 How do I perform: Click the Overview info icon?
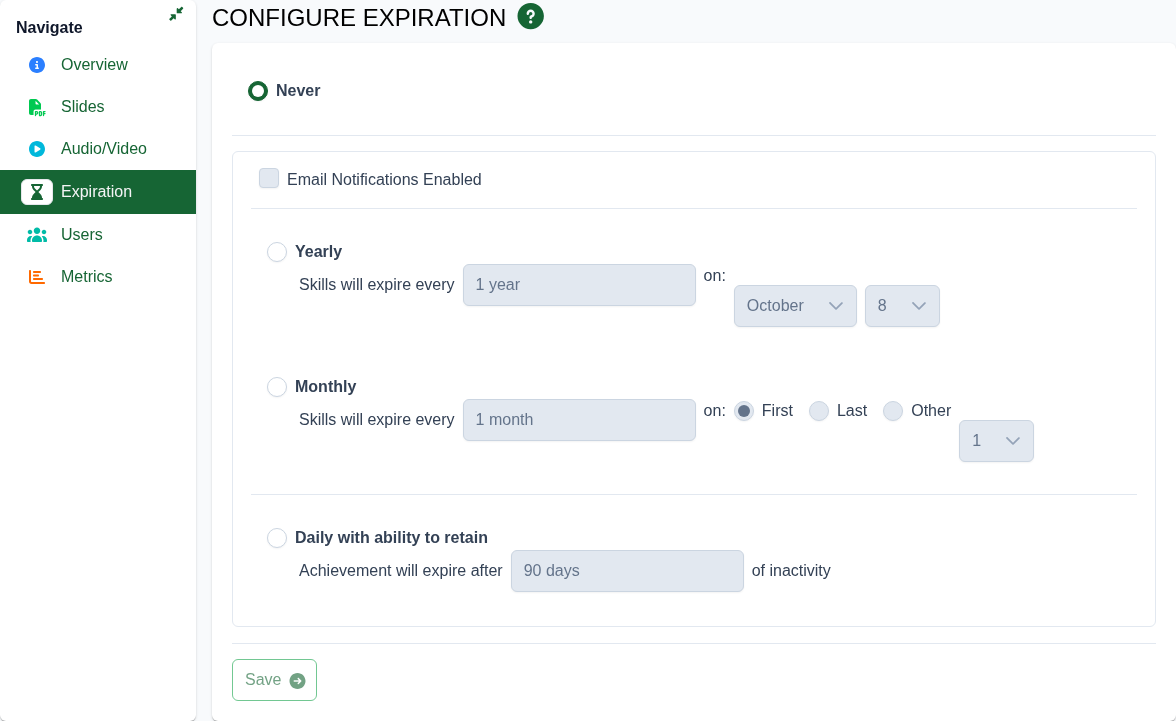click(x=37, y=65)
